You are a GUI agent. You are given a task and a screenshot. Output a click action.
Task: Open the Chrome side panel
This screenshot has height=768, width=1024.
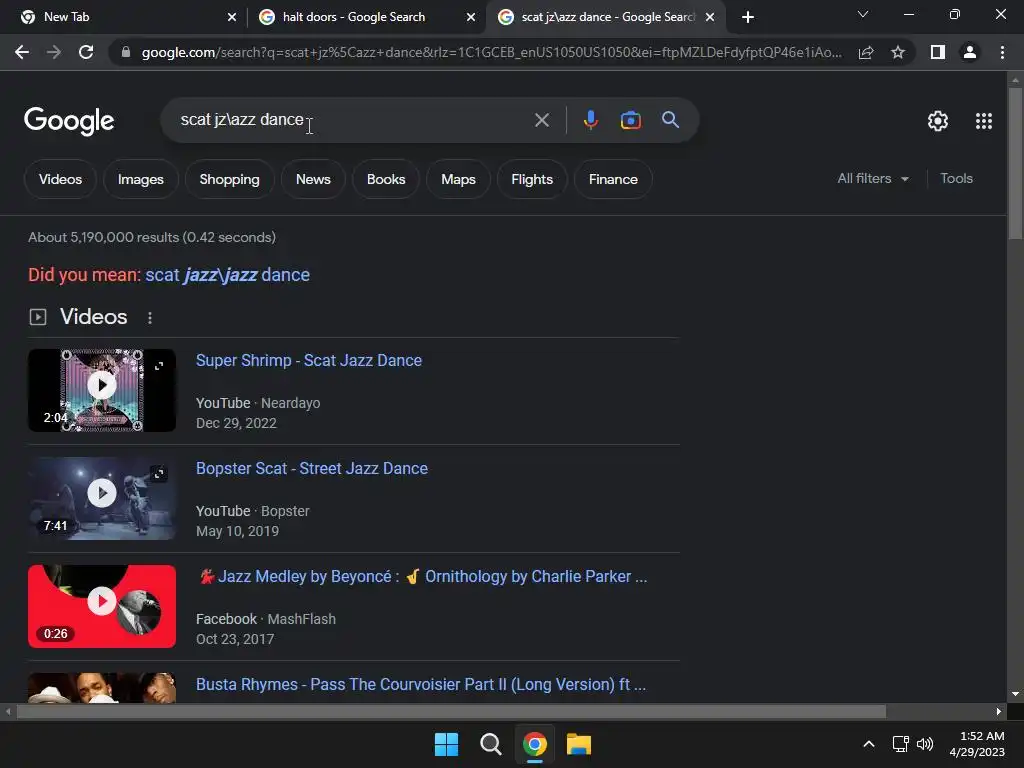coord(938,52)
